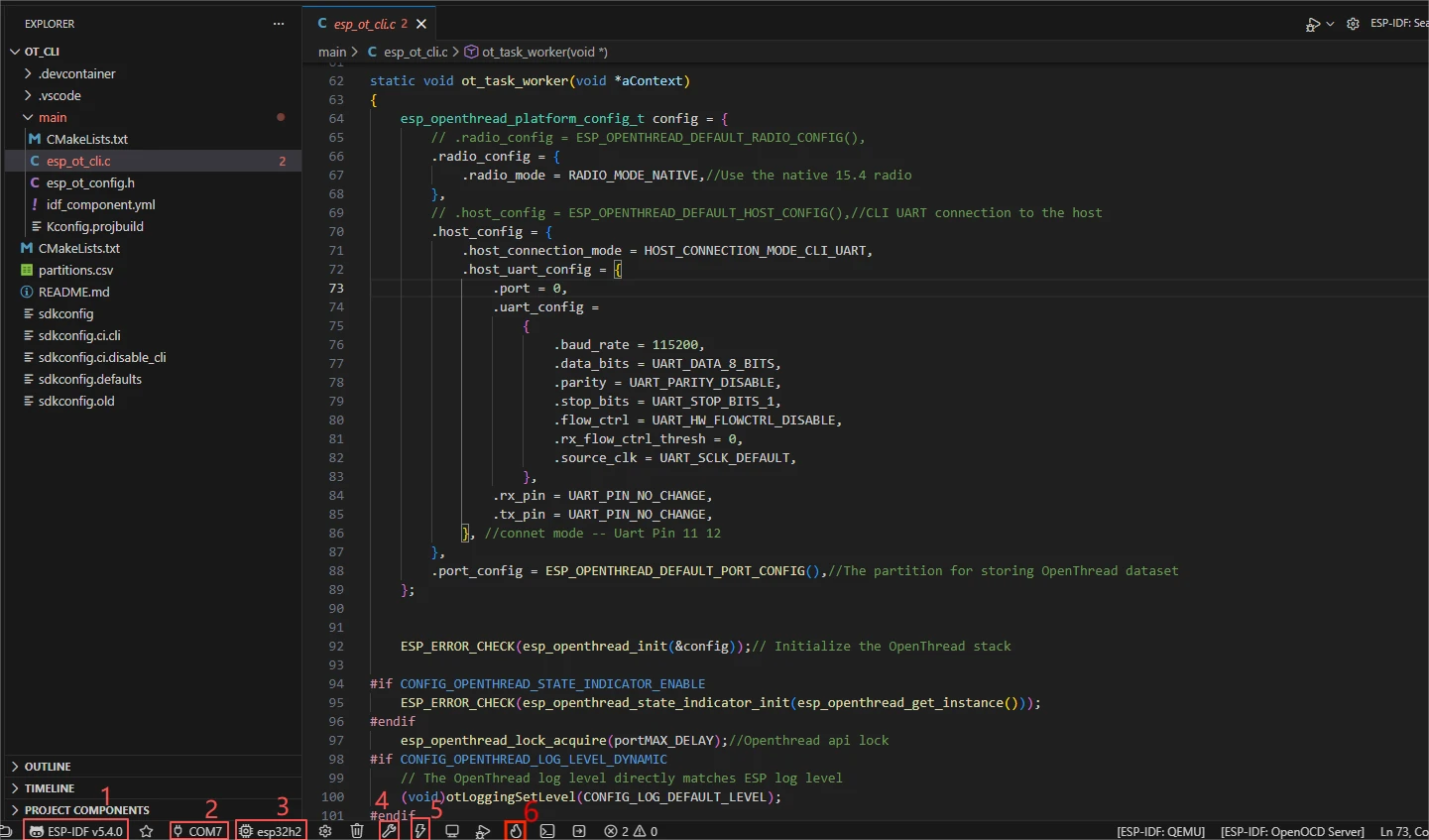Viewport: 1429px width, 840px height.
Task: Collapse the main folder
Action: click(52, 117)
